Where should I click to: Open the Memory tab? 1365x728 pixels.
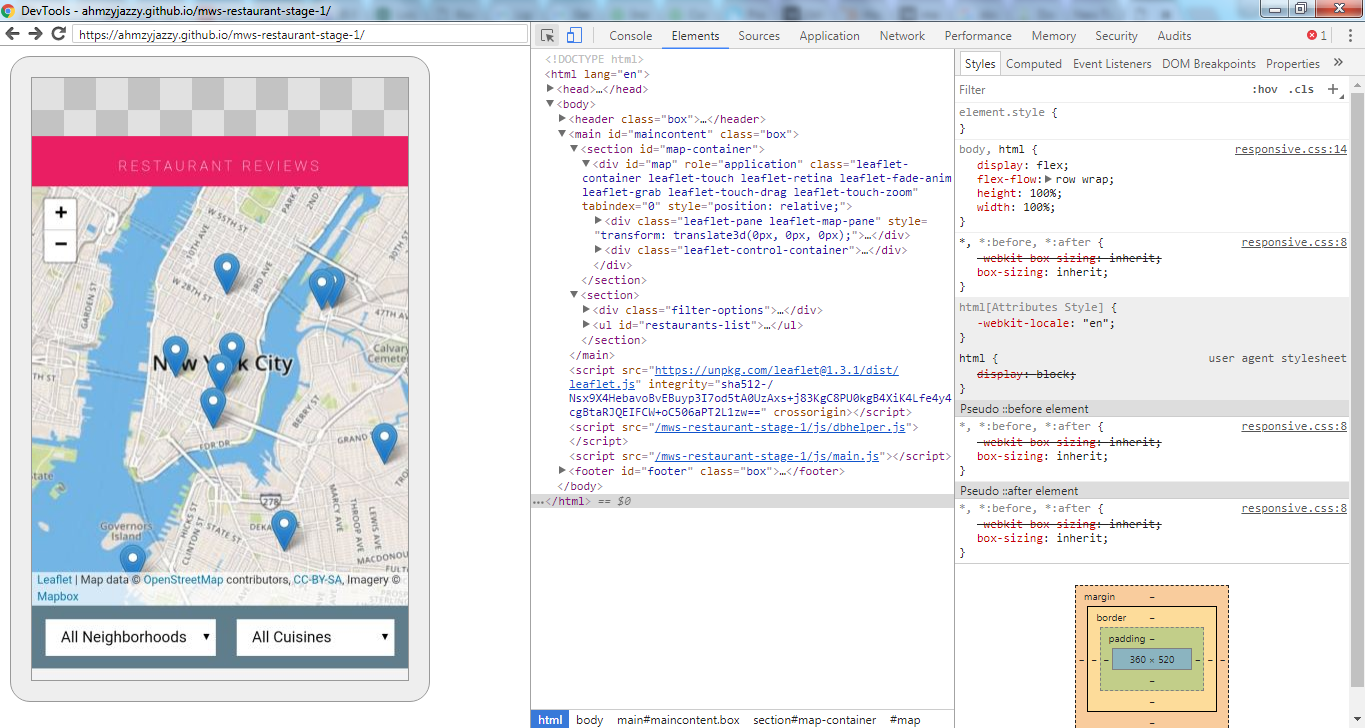coord(1054,36)
